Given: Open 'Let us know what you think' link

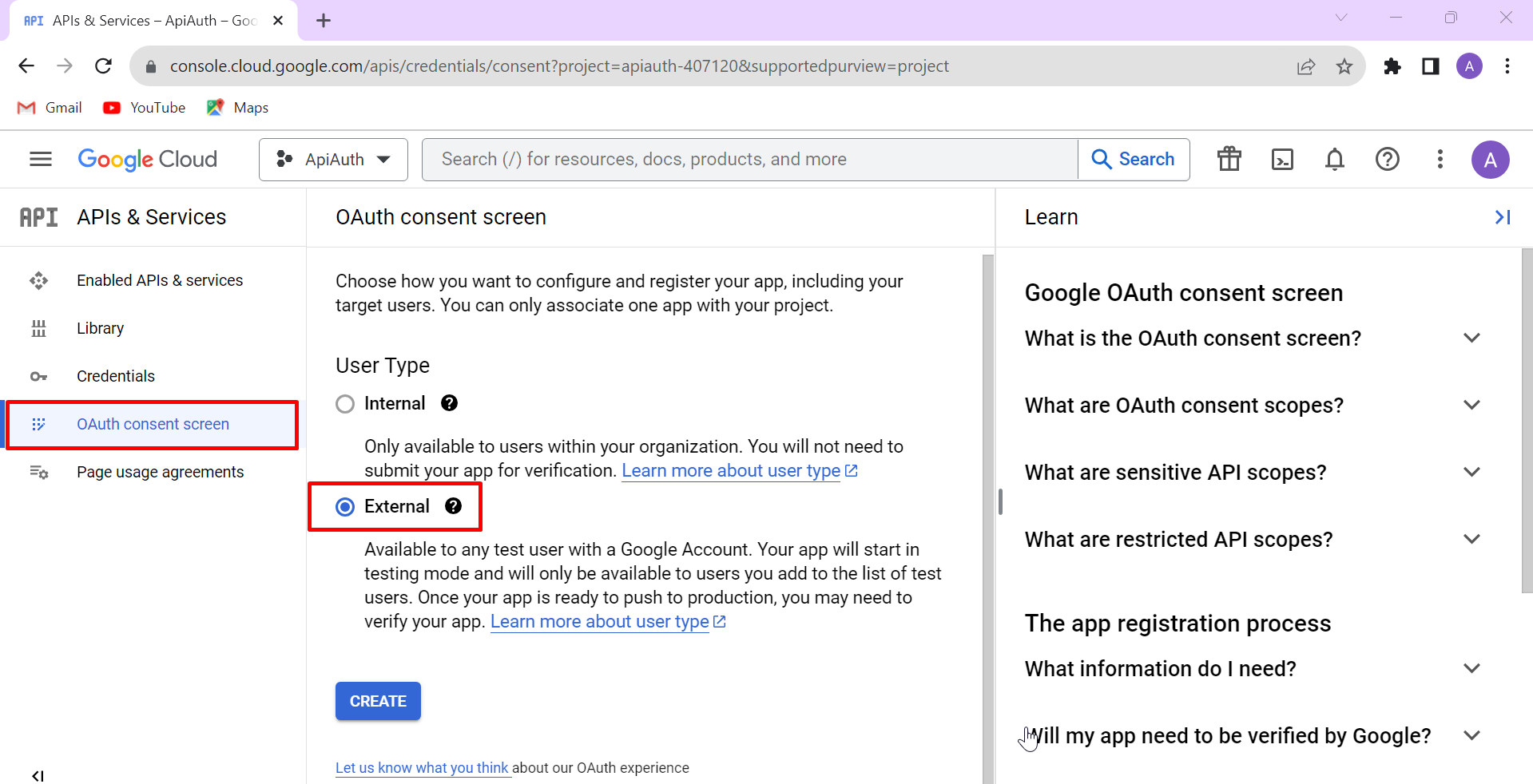Looking at the screenshot, I should [423, 767].
